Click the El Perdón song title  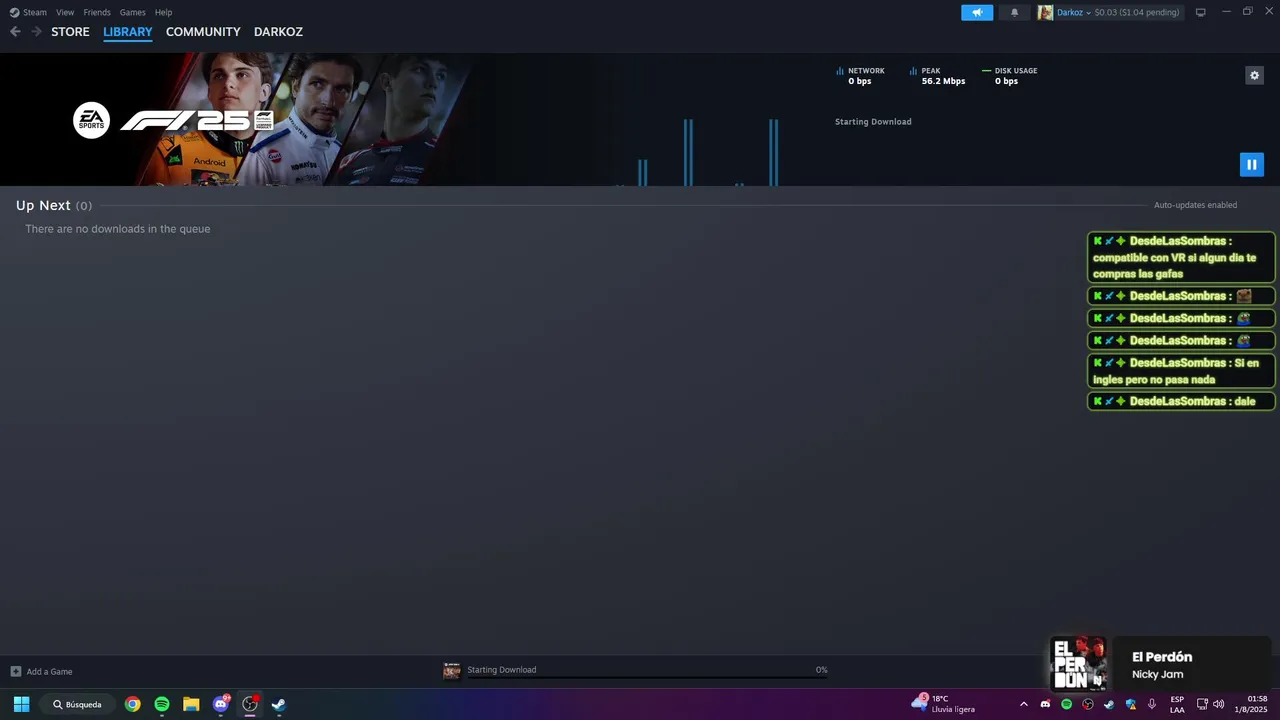click(x=1162, y=657)
